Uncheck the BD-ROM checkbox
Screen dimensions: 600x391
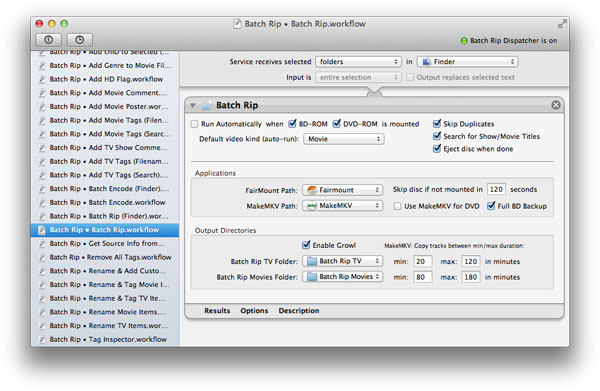[x=292, y=124]
